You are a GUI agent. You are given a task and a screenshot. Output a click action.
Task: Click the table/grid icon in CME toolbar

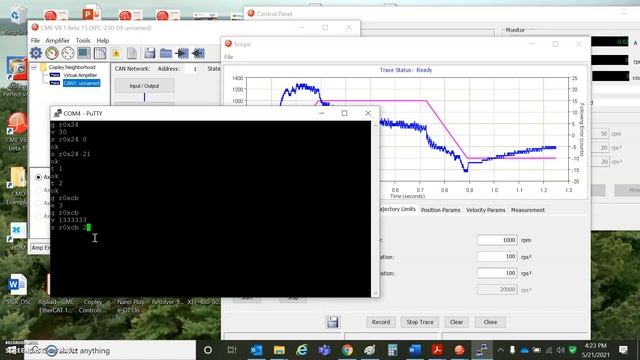pos(100,53)
